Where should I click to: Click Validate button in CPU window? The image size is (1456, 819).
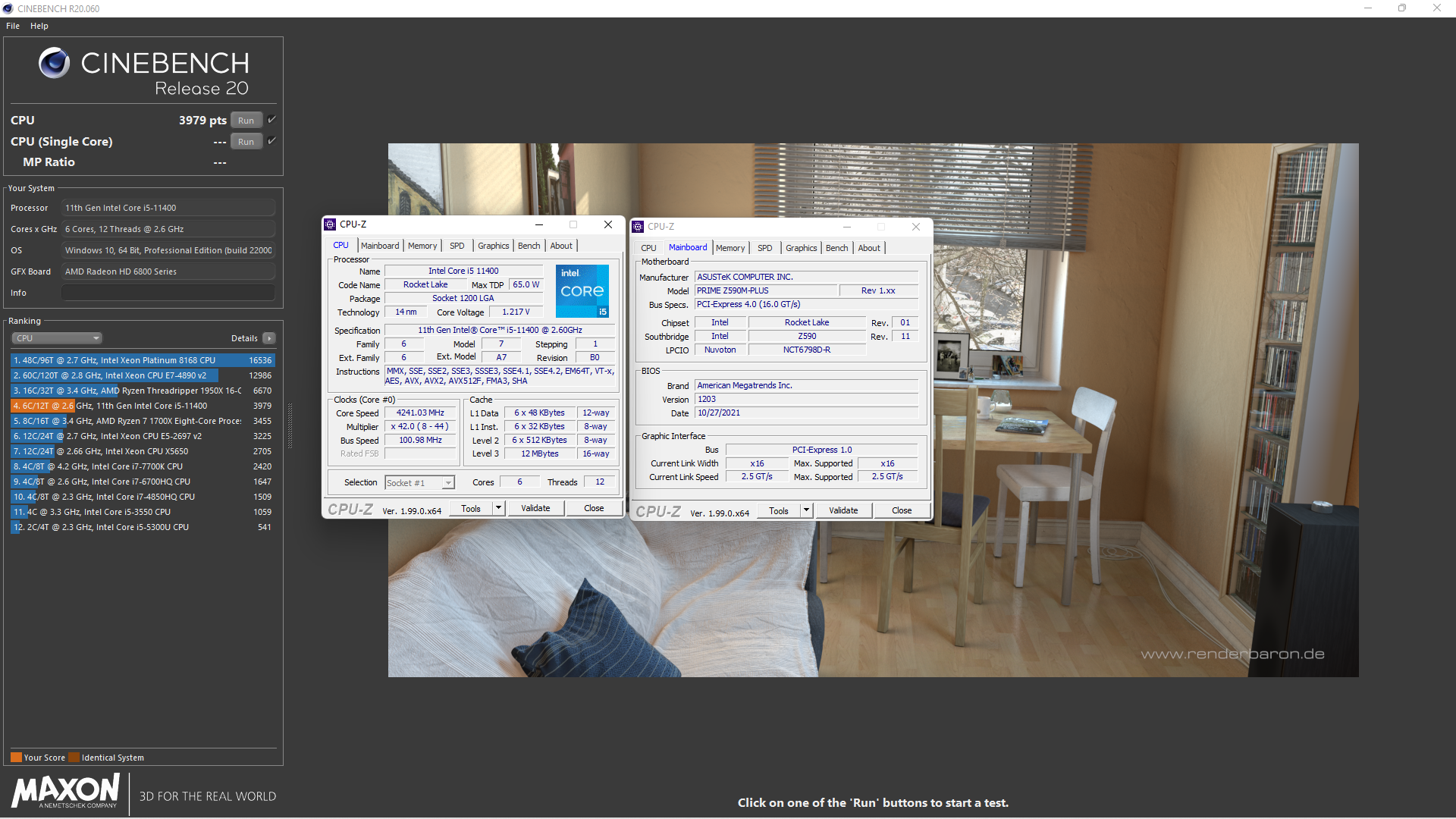pyautogui.click(x=535, y=508)
